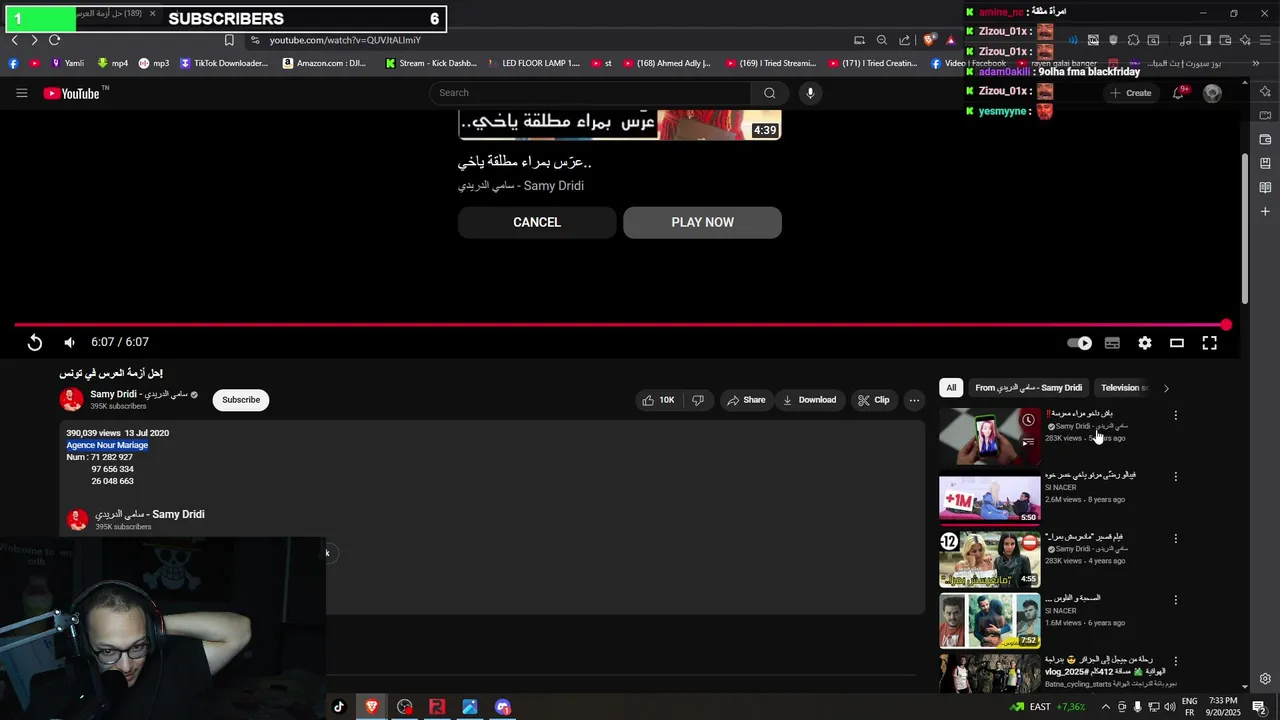Start voice search with the microphone icon
Screen dimensions: 1280x720
click(810, 93)
